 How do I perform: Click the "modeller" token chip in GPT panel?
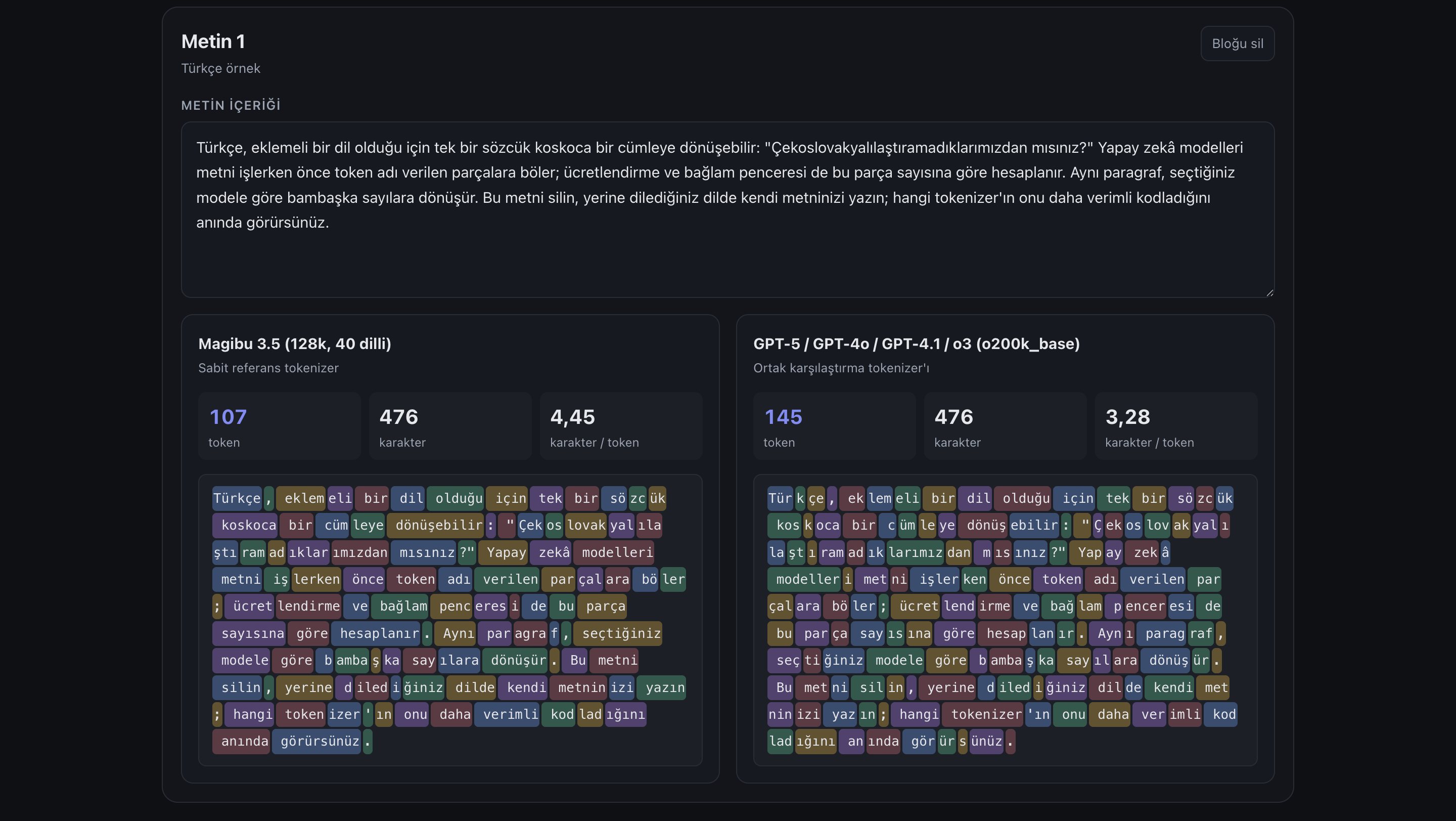click(x=804, y=580)
